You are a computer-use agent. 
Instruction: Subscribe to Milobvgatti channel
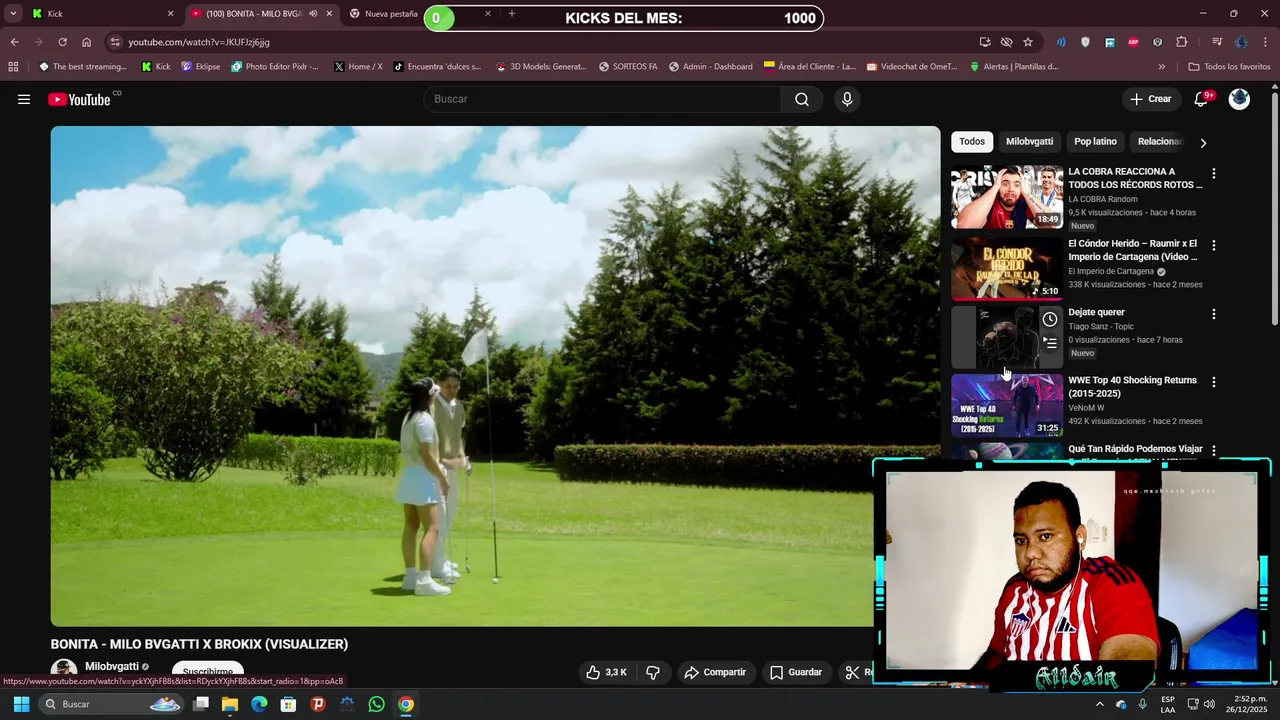coord(207,671)
